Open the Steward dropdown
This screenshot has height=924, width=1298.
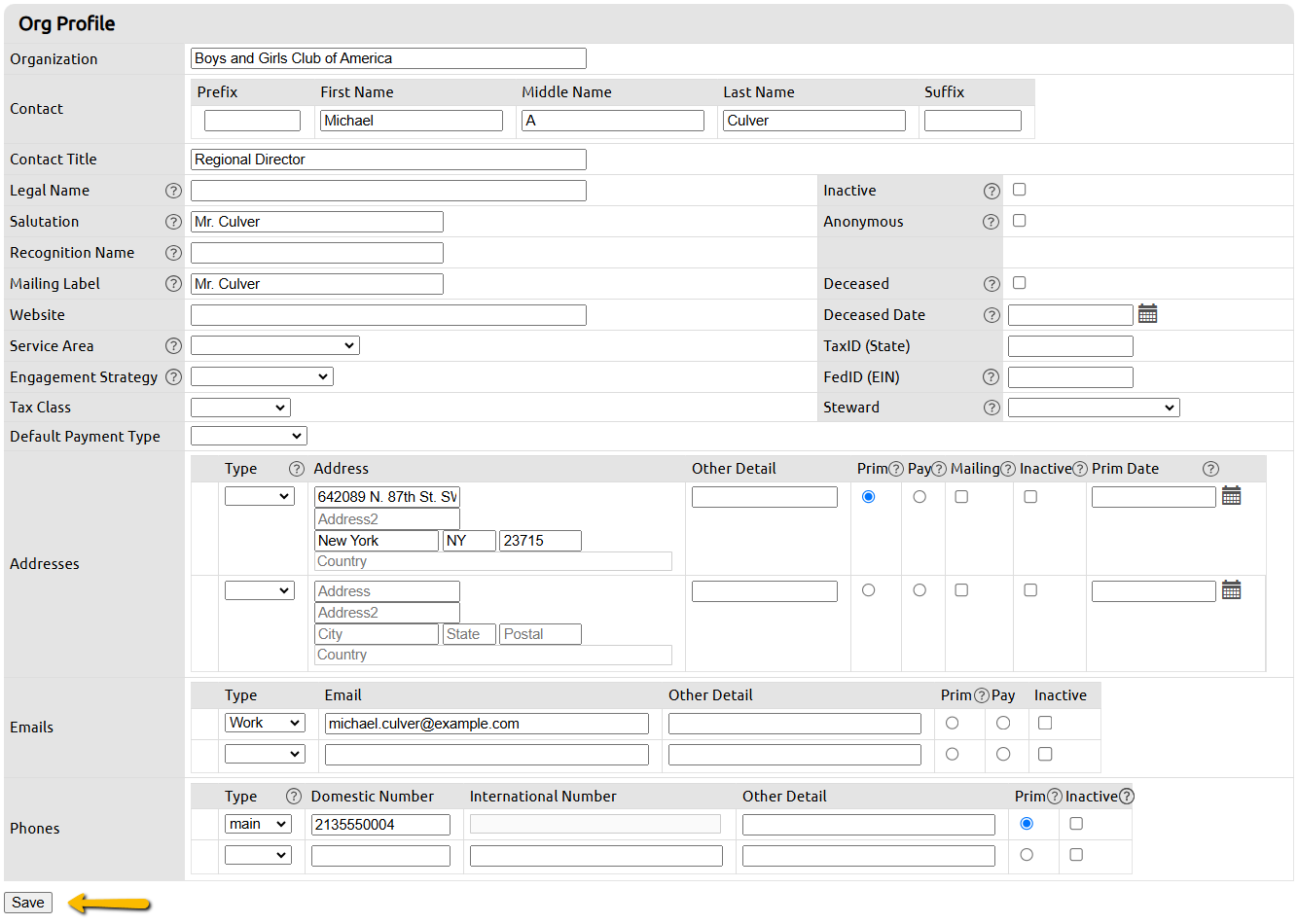pyautogui.click(x=1094, y=408)
